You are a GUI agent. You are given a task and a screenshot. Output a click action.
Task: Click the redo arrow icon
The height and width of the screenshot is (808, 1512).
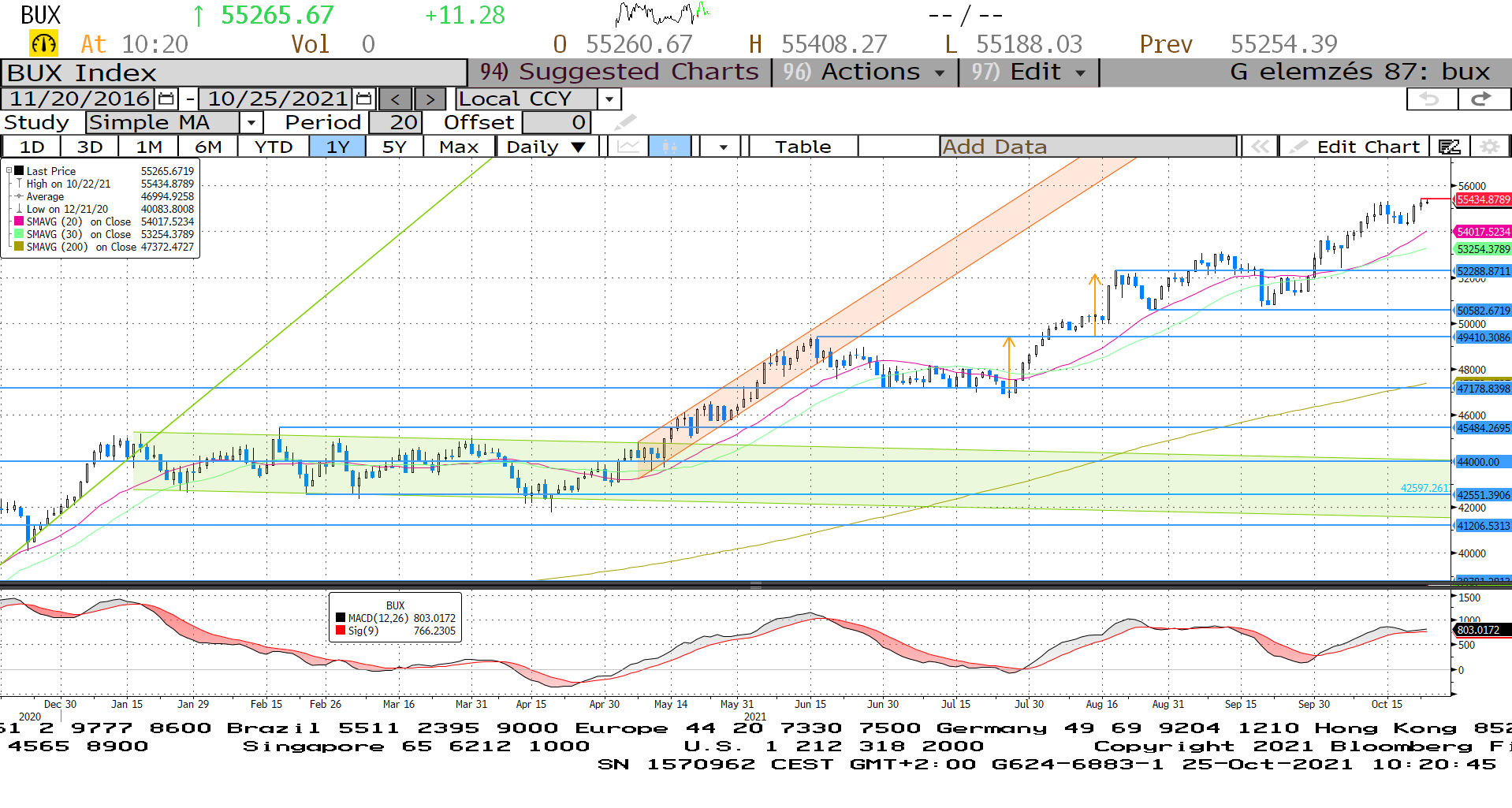(x=1483, y=99)
